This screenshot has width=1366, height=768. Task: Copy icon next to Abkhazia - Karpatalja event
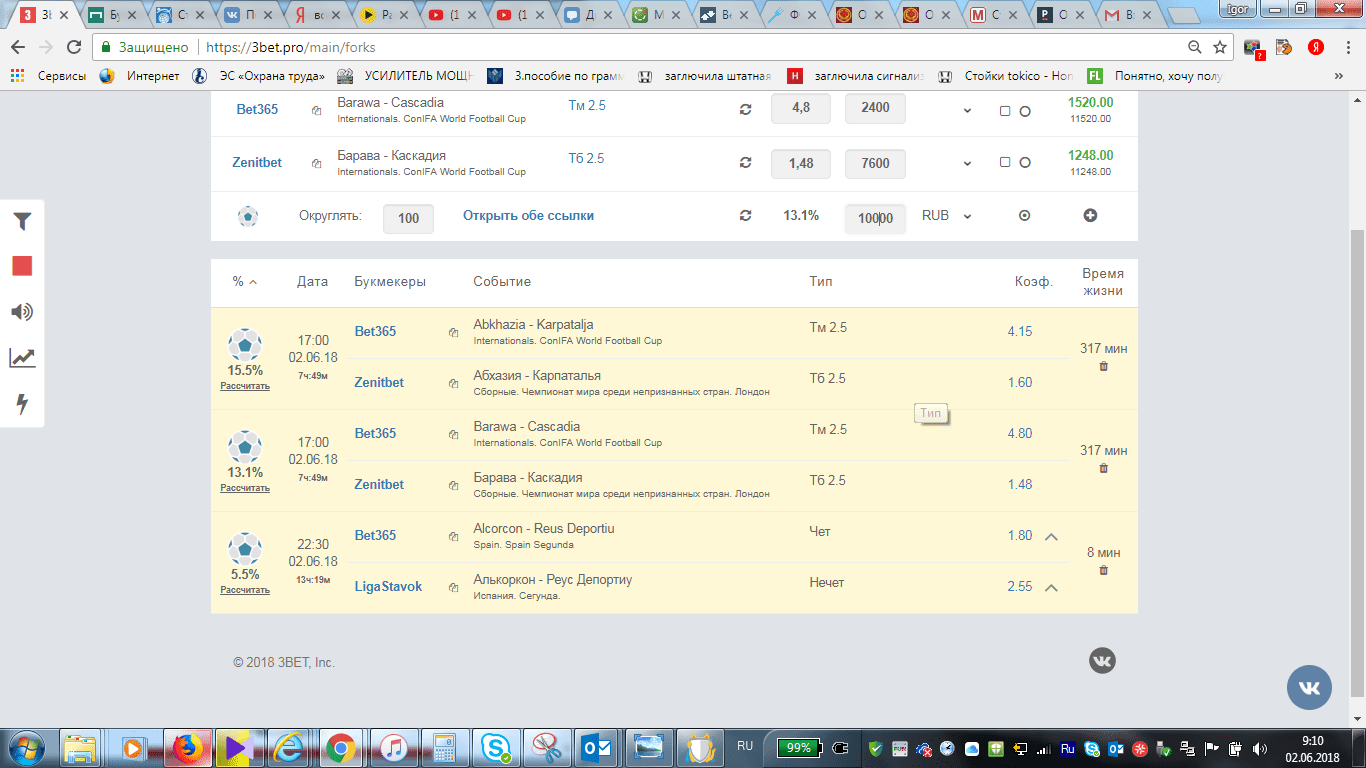[x=453, y=333]
